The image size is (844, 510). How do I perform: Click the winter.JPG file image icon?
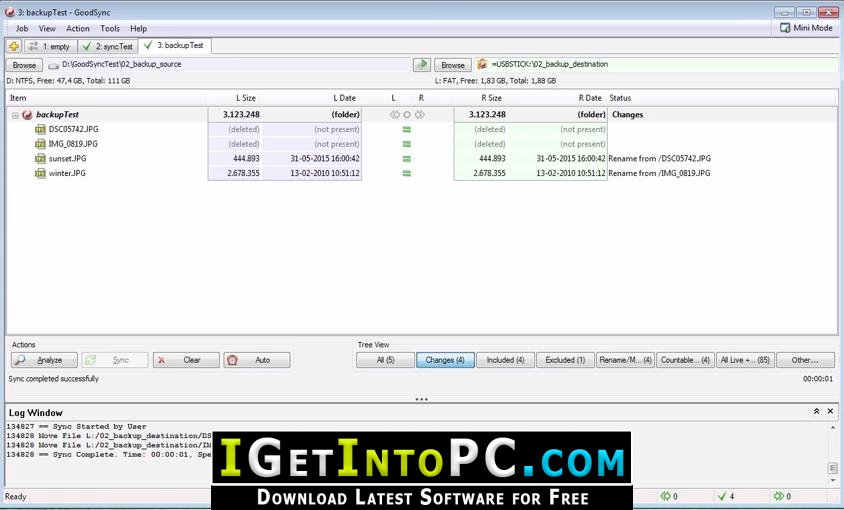tap(40, 173)
